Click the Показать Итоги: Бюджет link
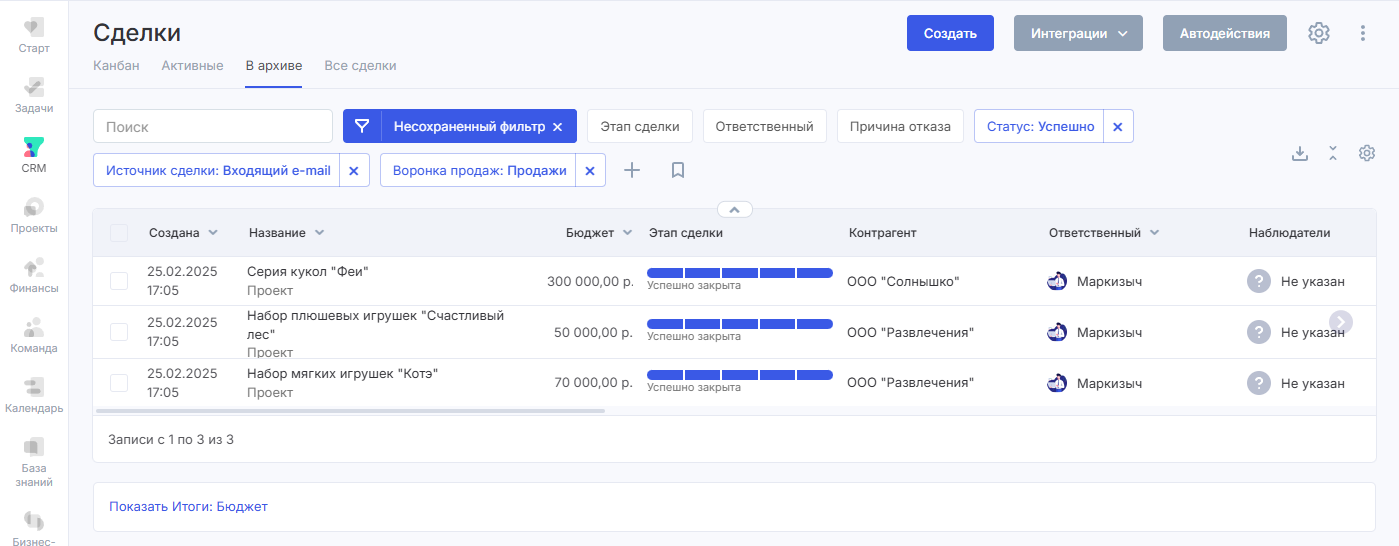 click(x=188, y=507)
